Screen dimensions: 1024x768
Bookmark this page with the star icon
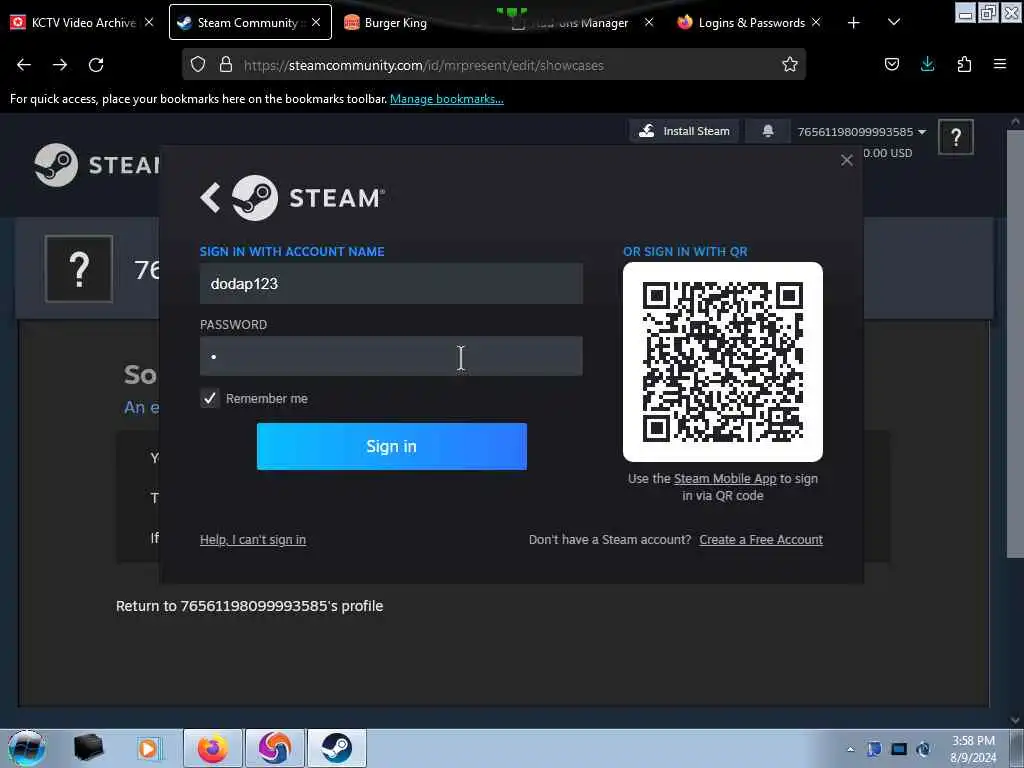(x=790, y=64)
